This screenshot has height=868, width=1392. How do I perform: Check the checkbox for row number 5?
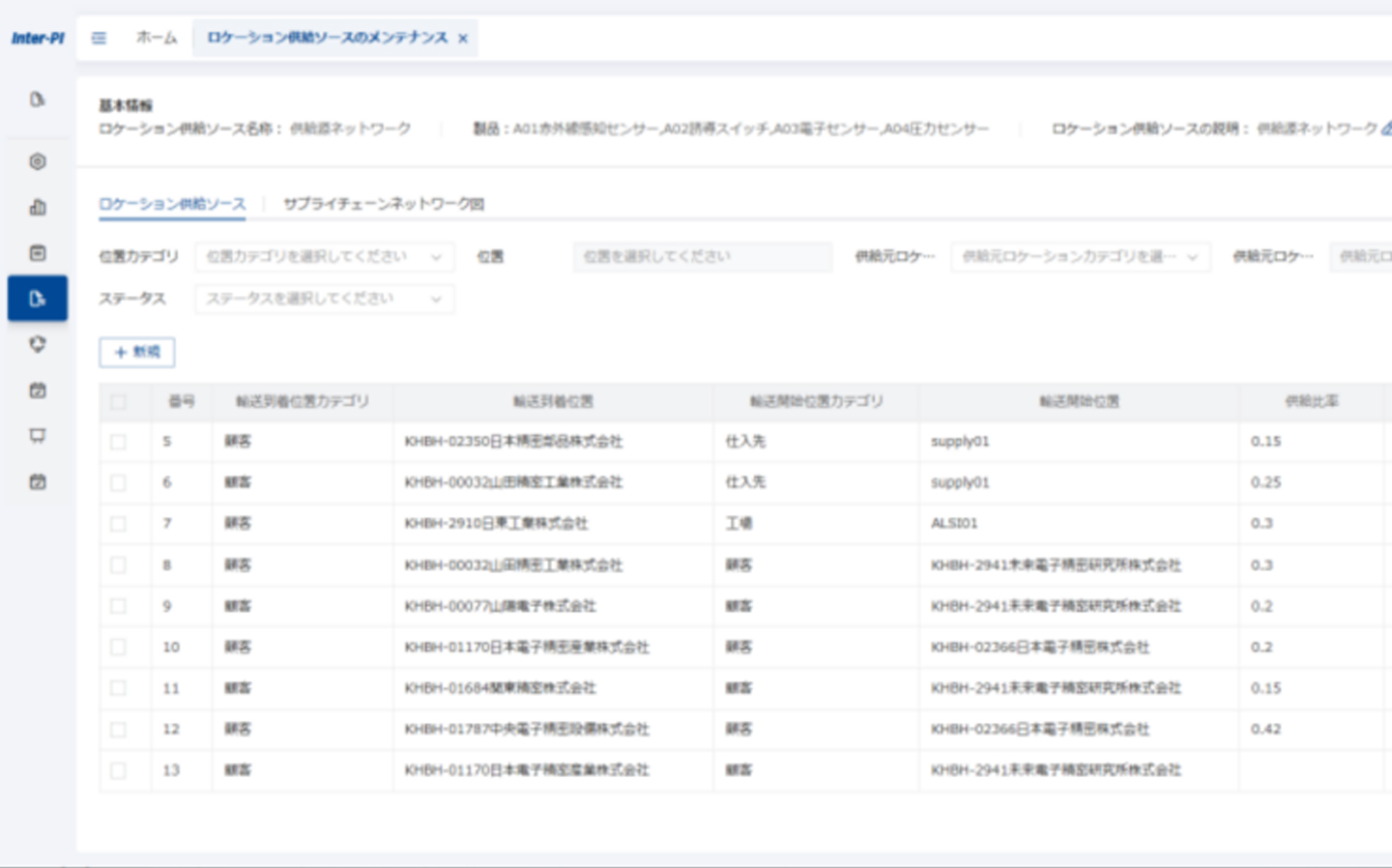coord(118,442)
